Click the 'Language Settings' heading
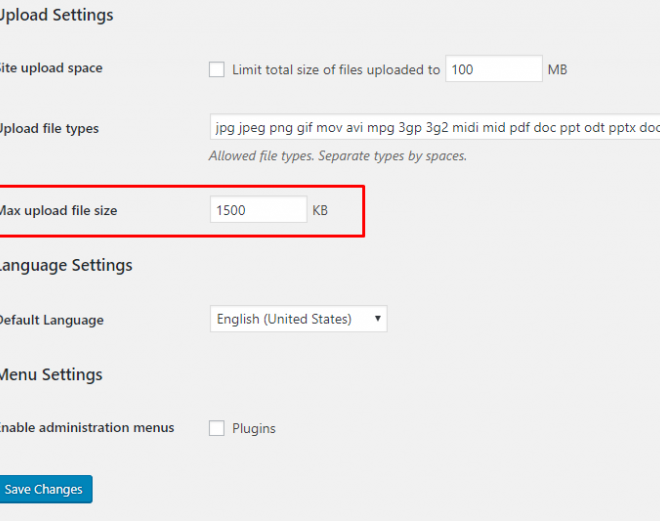 point(66,266)
